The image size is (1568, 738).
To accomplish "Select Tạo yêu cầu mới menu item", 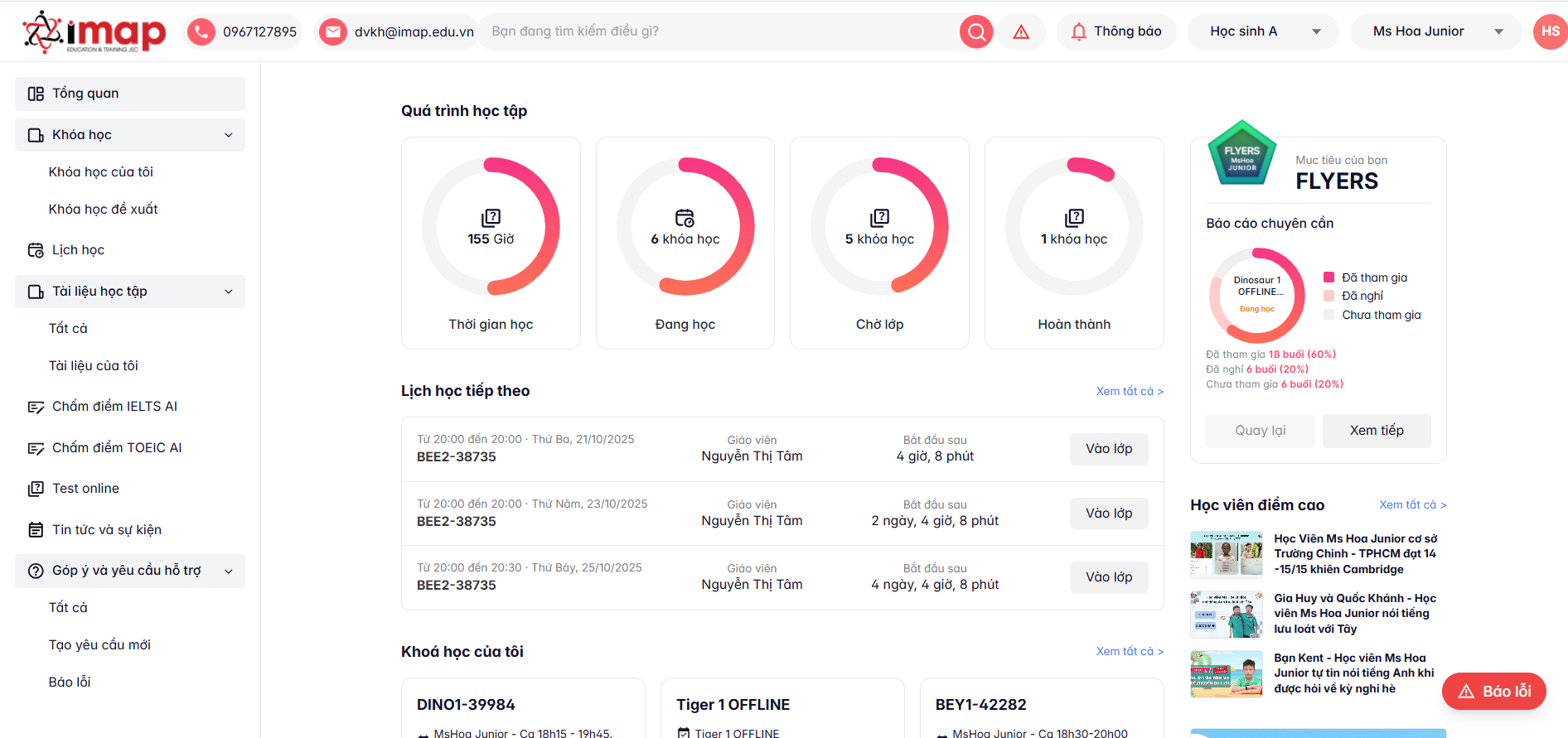I will click(99, 645).
